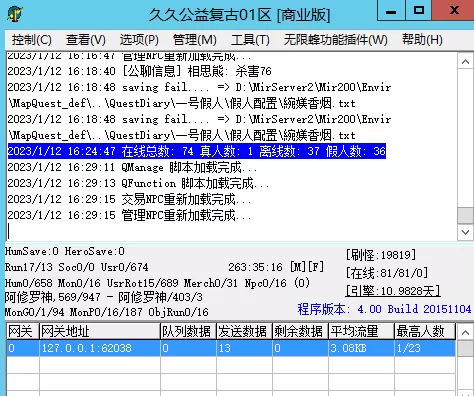Viewport: 474px width, 396px height.
Task: Click the [在线:81/81/0] status label
Action: tap(387, 273)
